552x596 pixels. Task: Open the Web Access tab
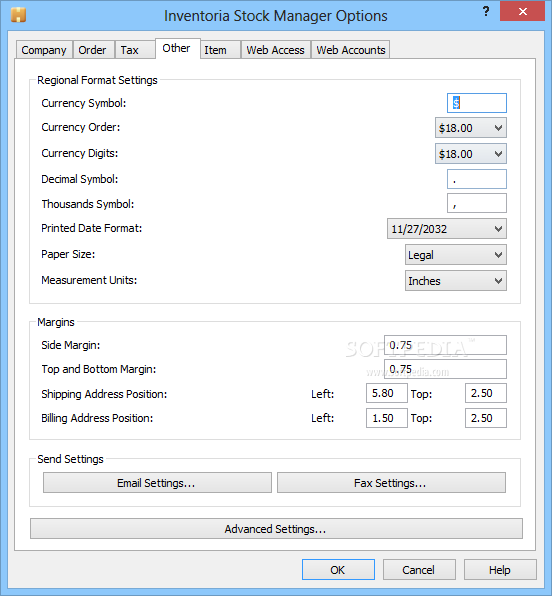[x=276, y=50]
